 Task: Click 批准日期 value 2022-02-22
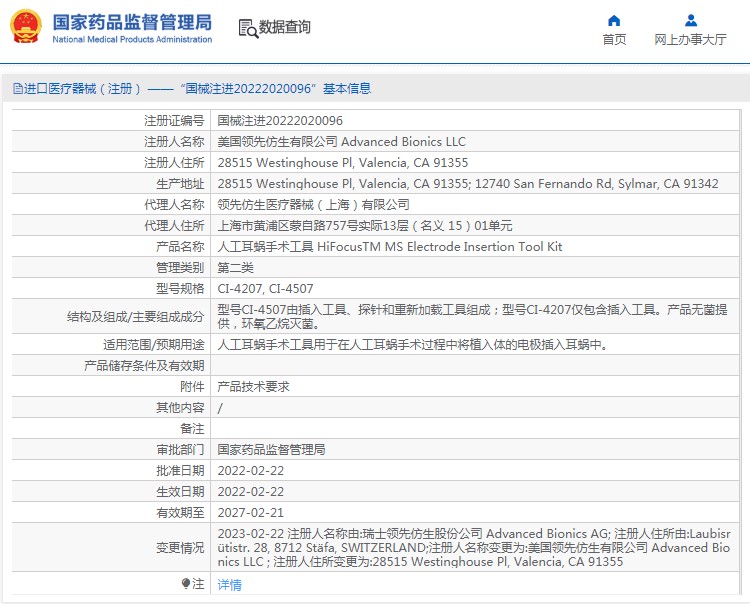(251, 471)
